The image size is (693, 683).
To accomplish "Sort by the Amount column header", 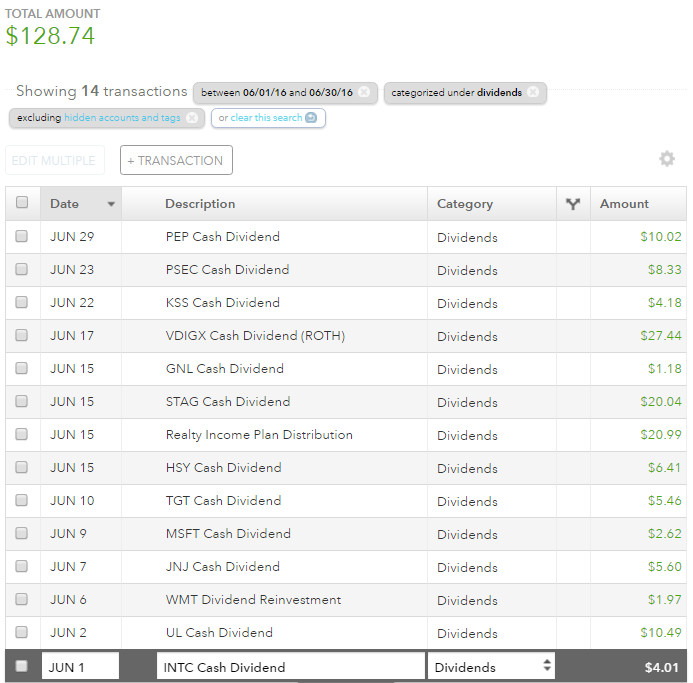I will [624, 204].
